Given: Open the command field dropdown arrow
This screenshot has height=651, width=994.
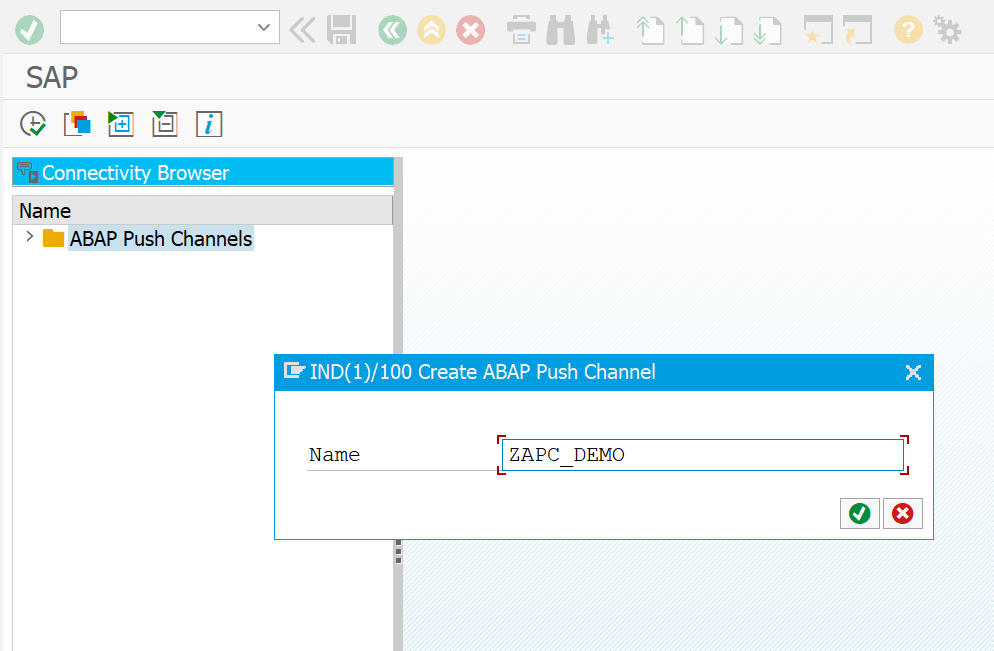Looking at the screenshot, I should [x=262, y=27].
